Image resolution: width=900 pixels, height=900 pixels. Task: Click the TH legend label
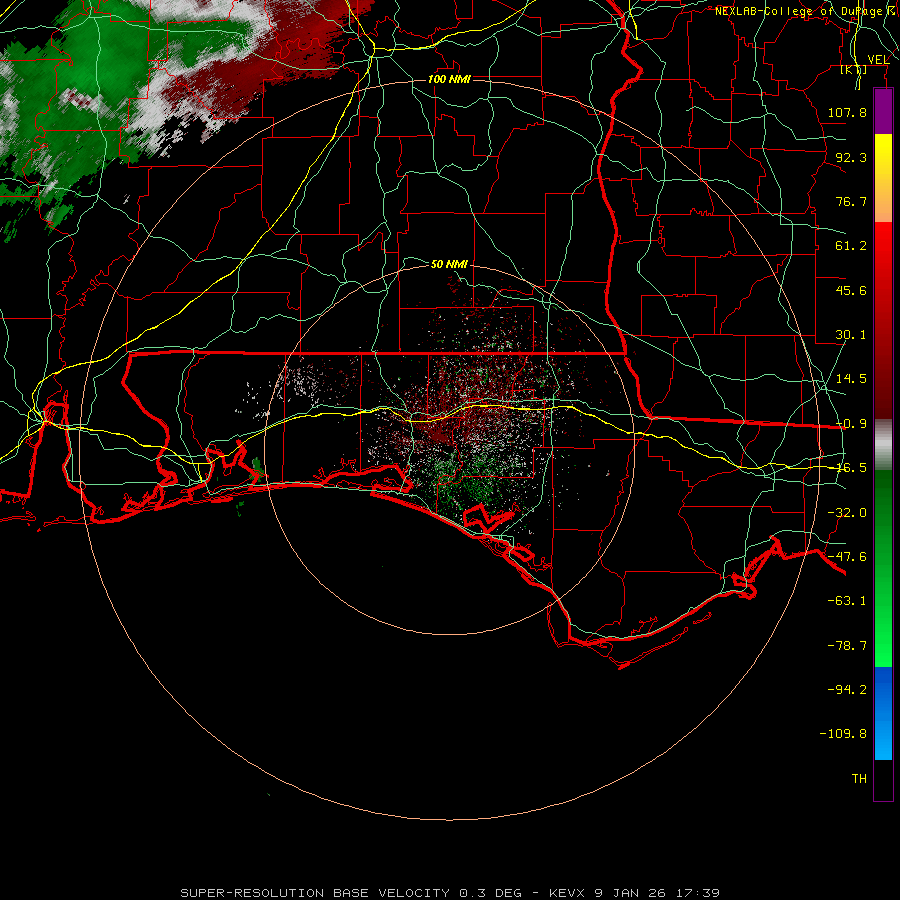tap(859, 779)
